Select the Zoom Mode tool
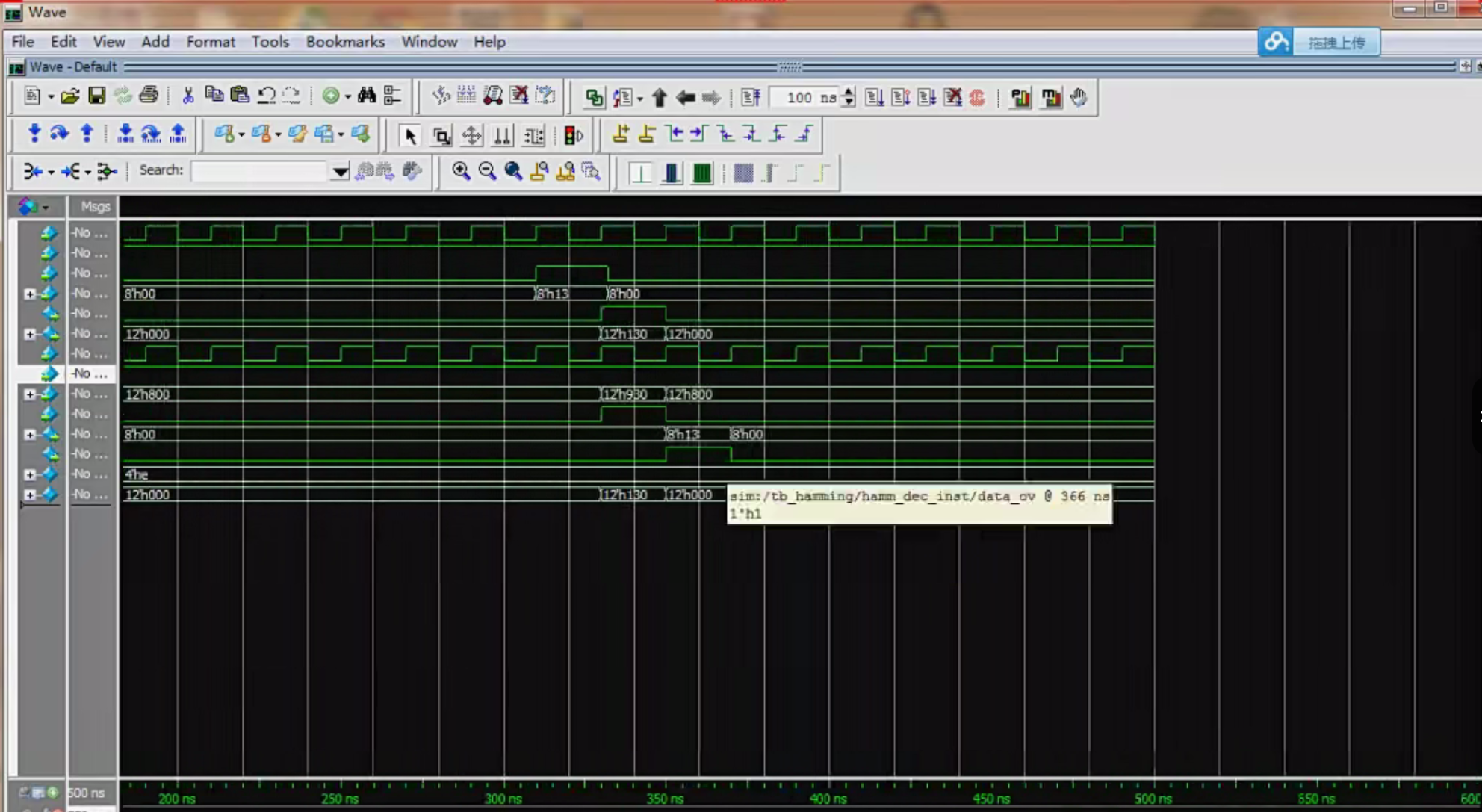1482x812 pixels. click(x=441, y=136)
